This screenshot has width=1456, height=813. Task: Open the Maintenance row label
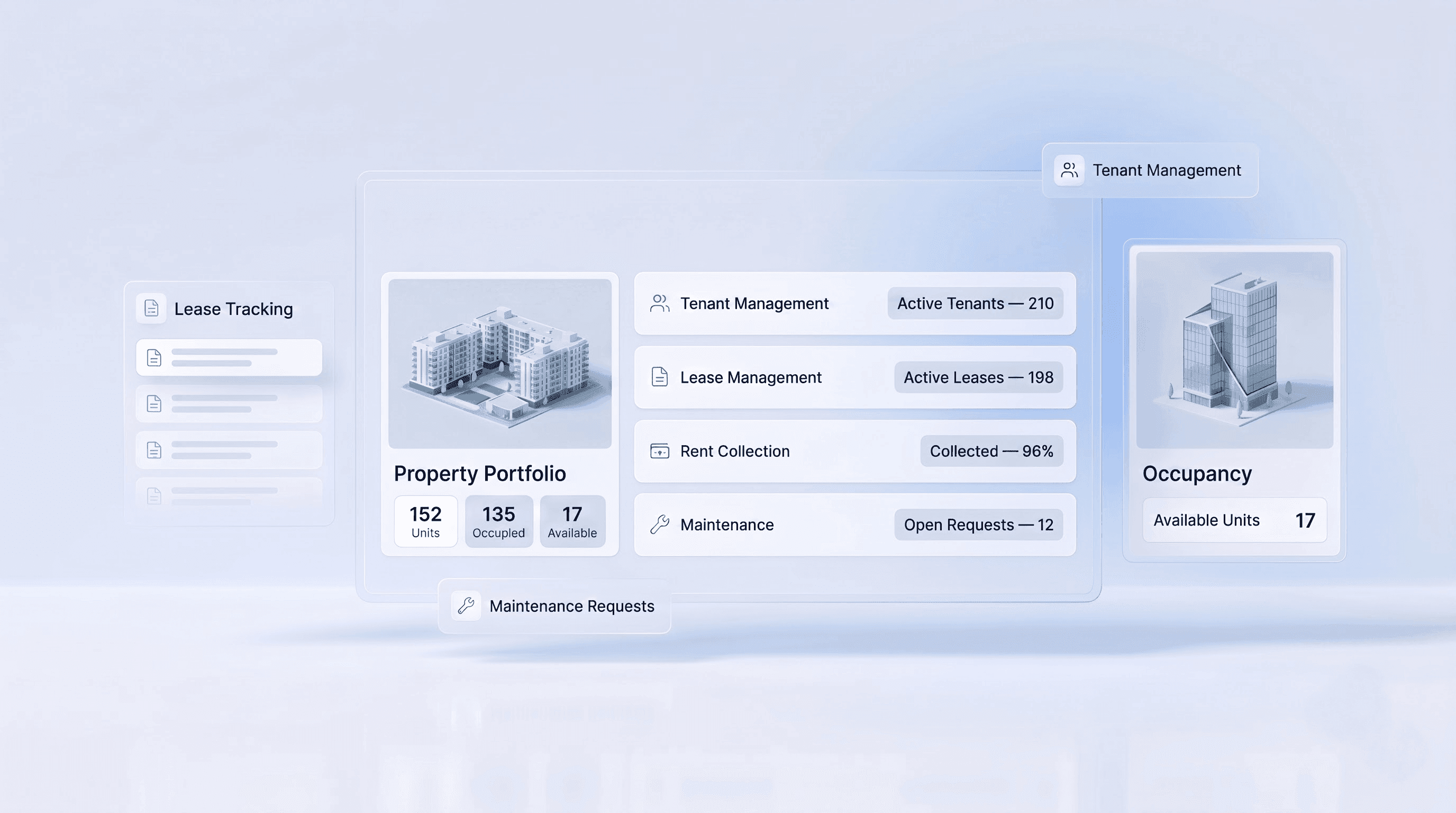click(x=727, y=525)
